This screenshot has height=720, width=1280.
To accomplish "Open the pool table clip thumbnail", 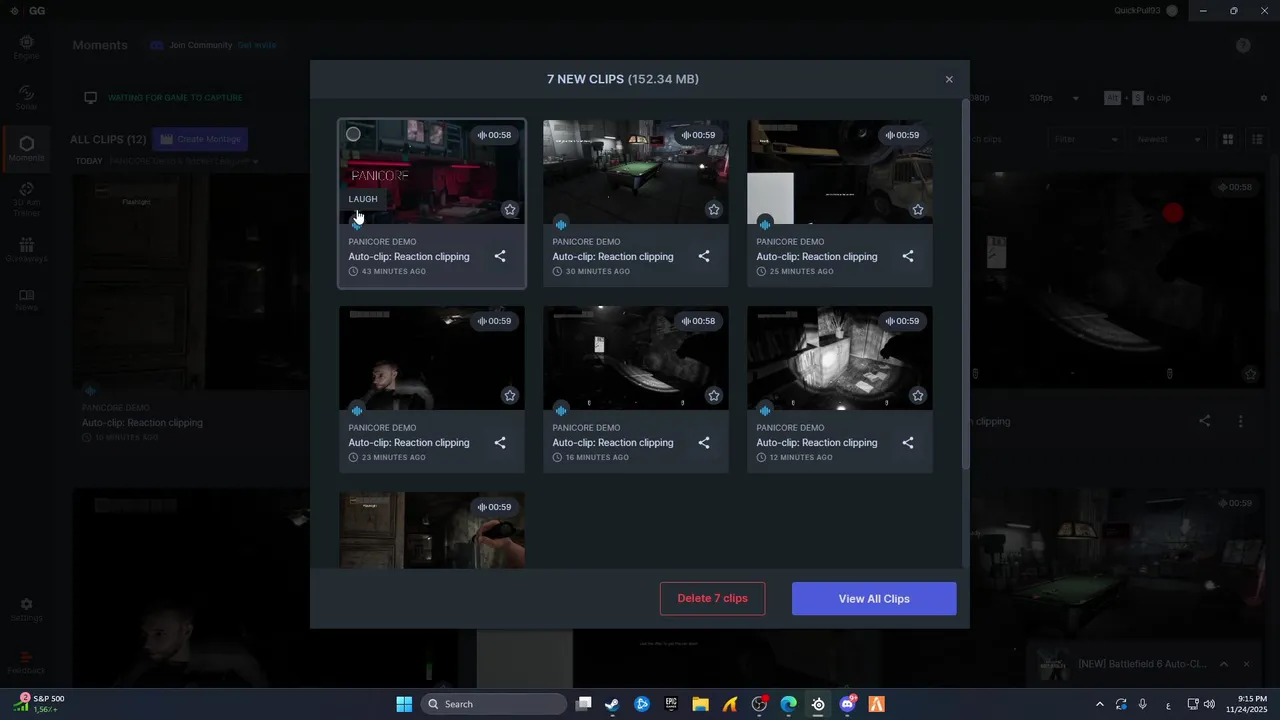I will point(636,172).
